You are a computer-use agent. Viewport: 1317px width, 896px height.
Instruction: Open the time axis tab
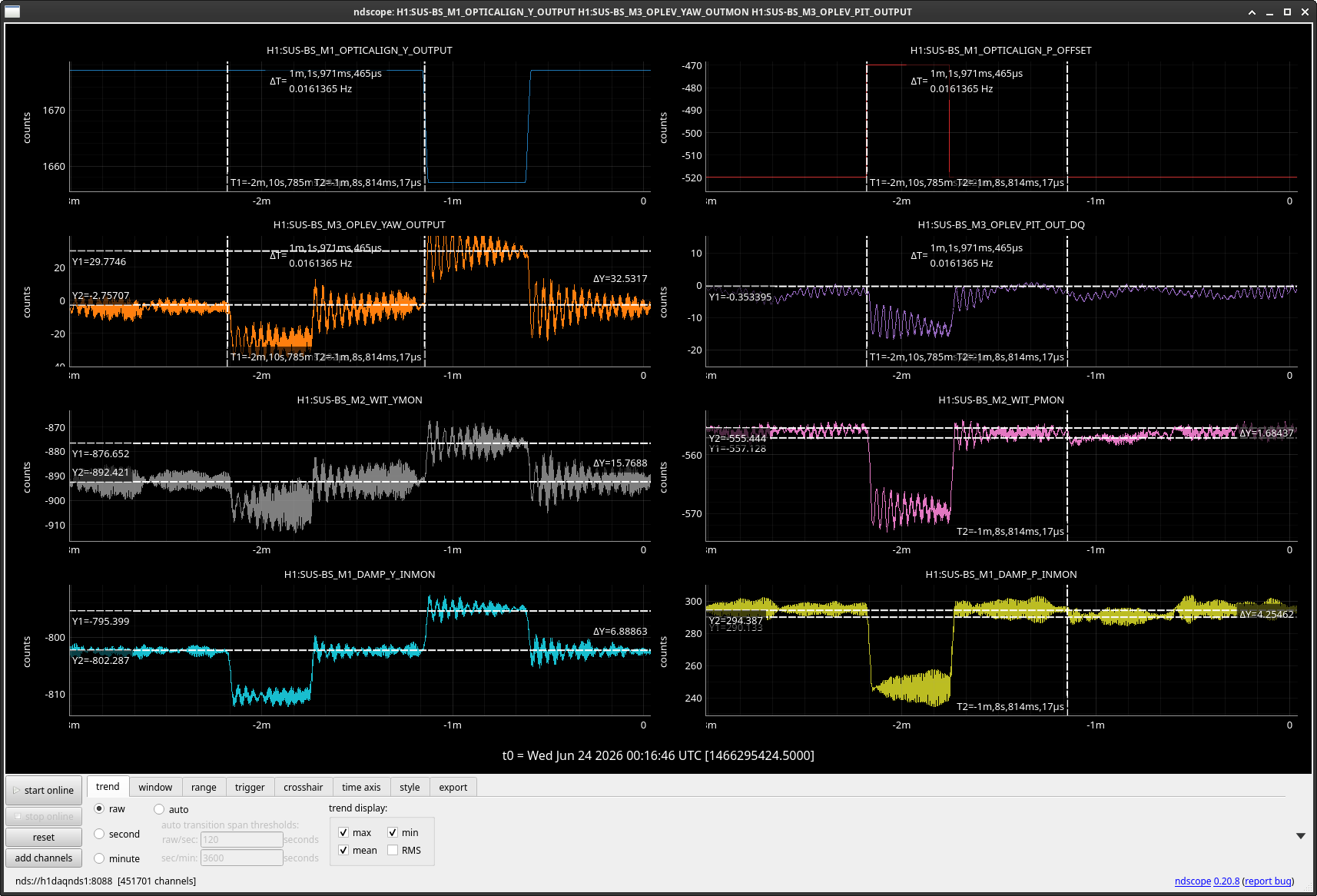pos(361,787)
